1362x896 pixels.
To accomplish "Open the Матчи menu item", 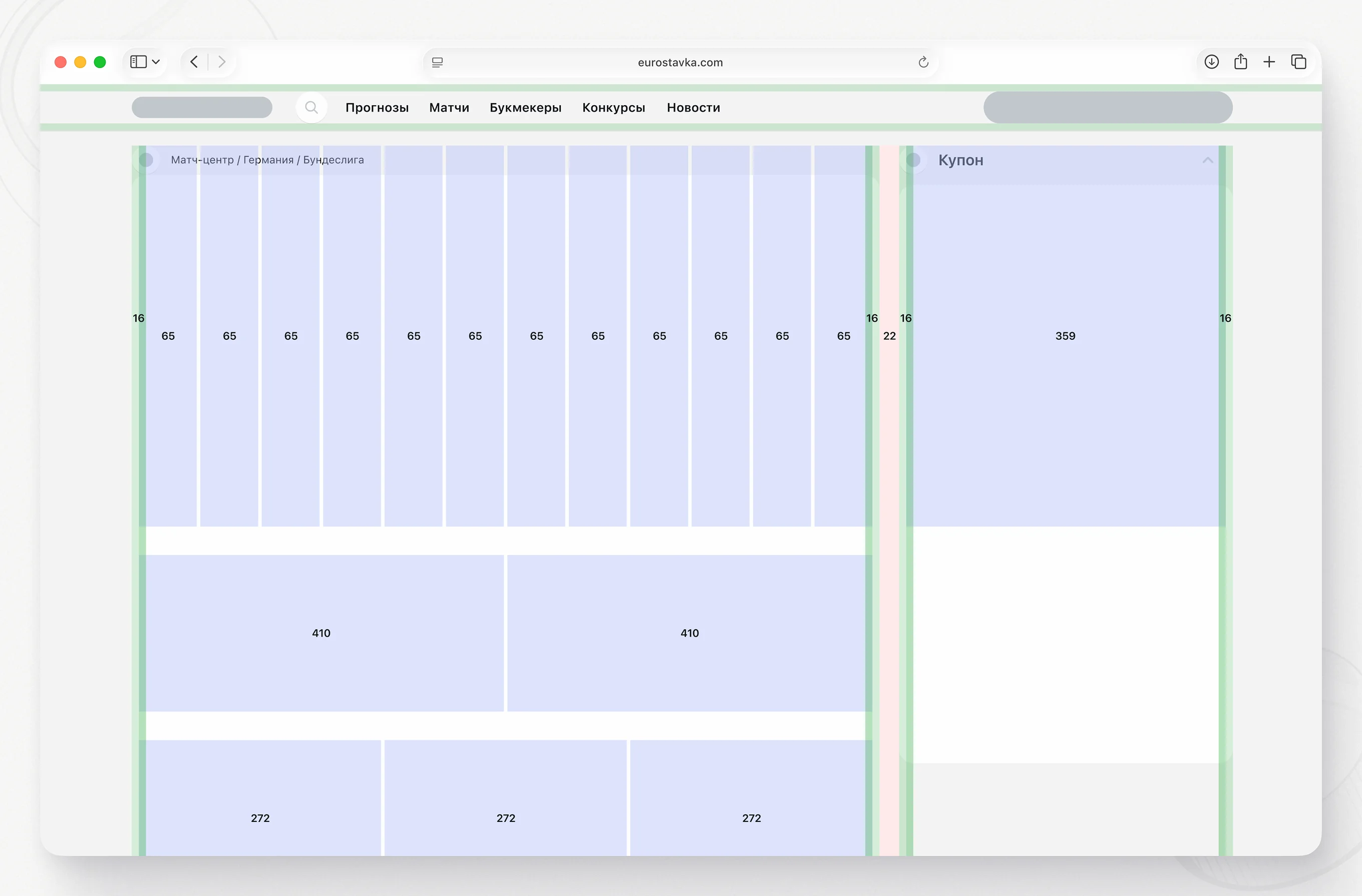I will pyautogui.click(x=449, y=108).
